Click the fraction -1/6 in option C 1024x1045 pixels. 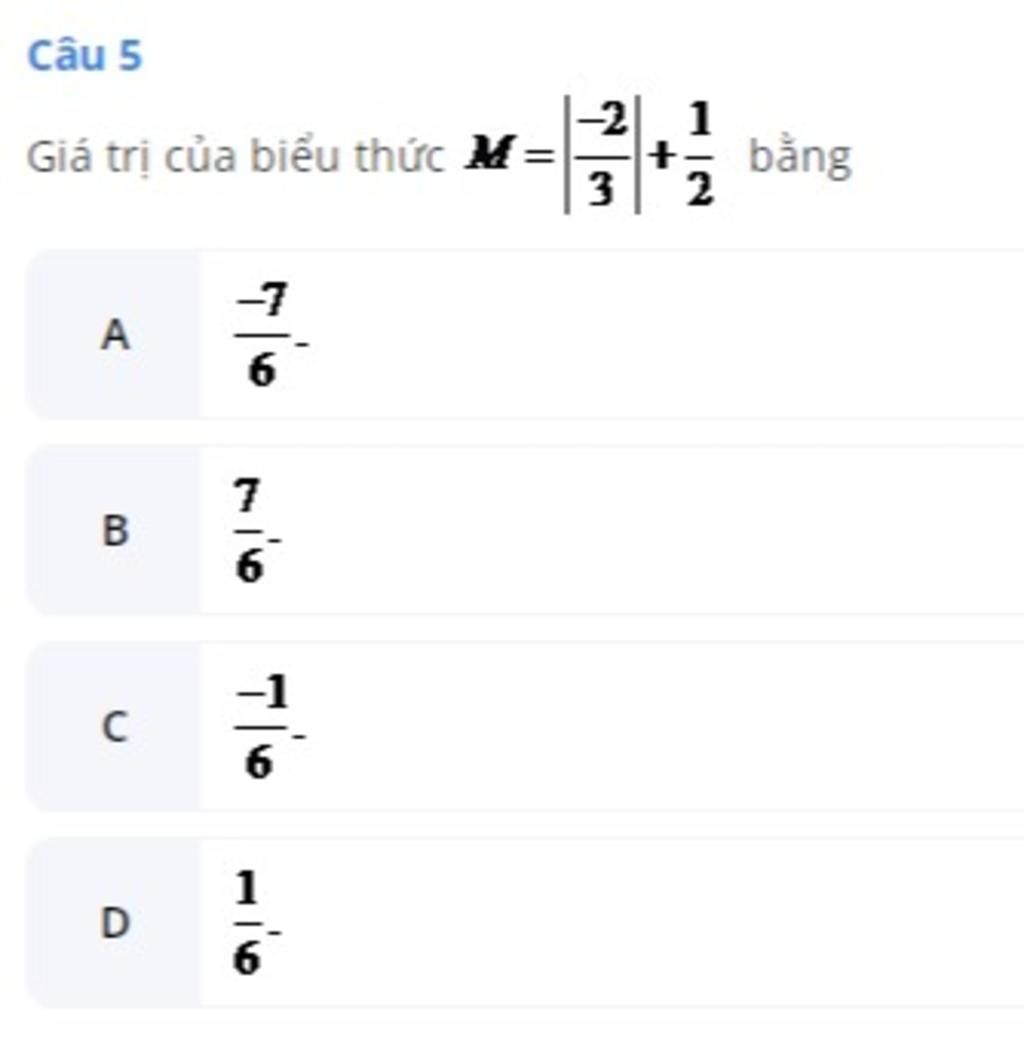click(261, 726)
